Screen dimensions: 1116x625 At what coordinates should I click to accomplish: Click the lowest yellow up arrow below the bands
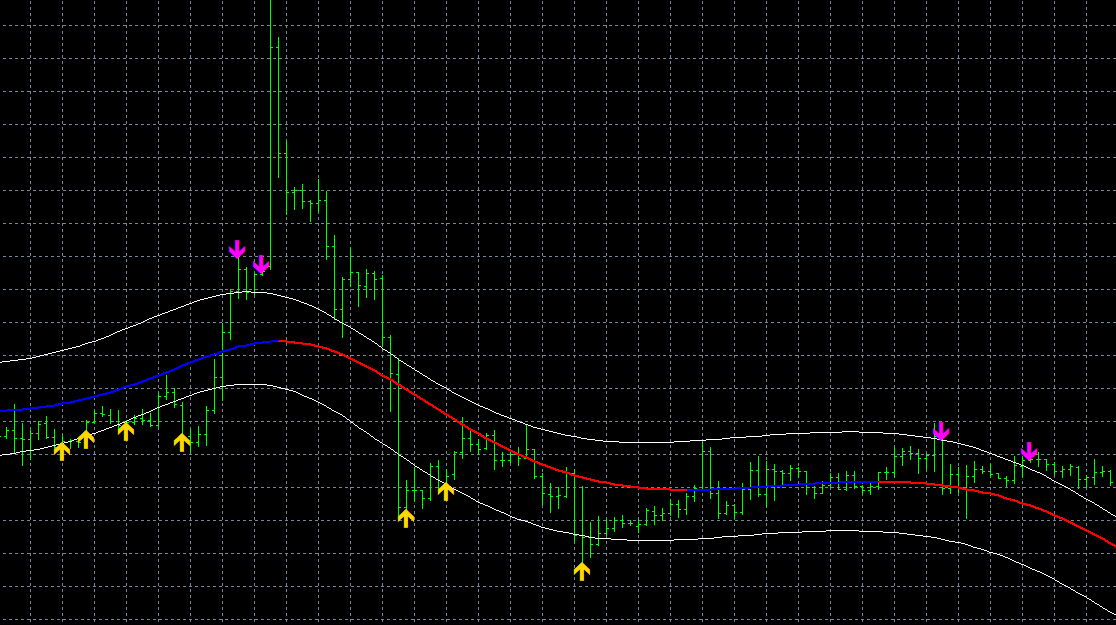(x=582, y=571)
